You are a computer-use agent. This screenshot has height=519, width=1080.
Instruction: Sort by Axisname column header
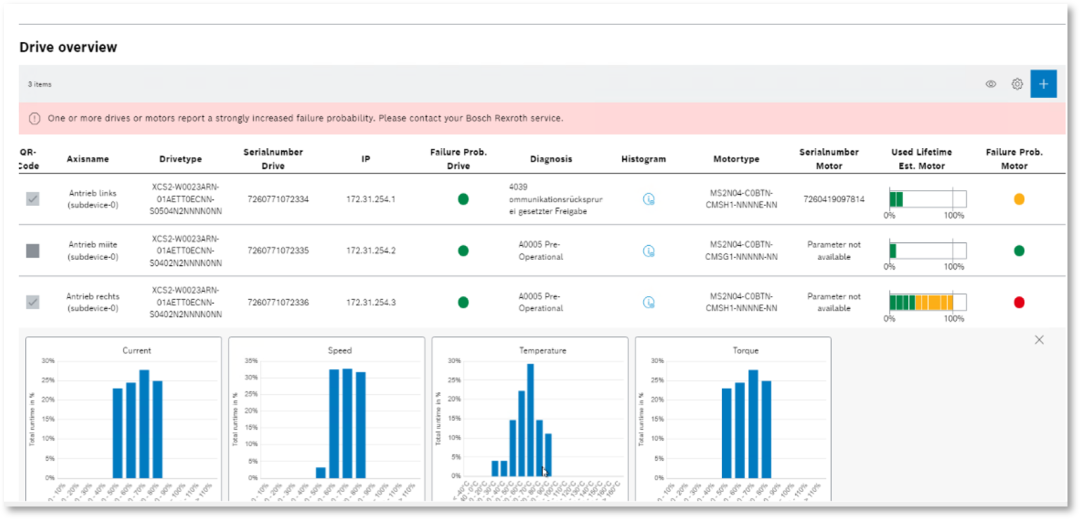point(87,159)
